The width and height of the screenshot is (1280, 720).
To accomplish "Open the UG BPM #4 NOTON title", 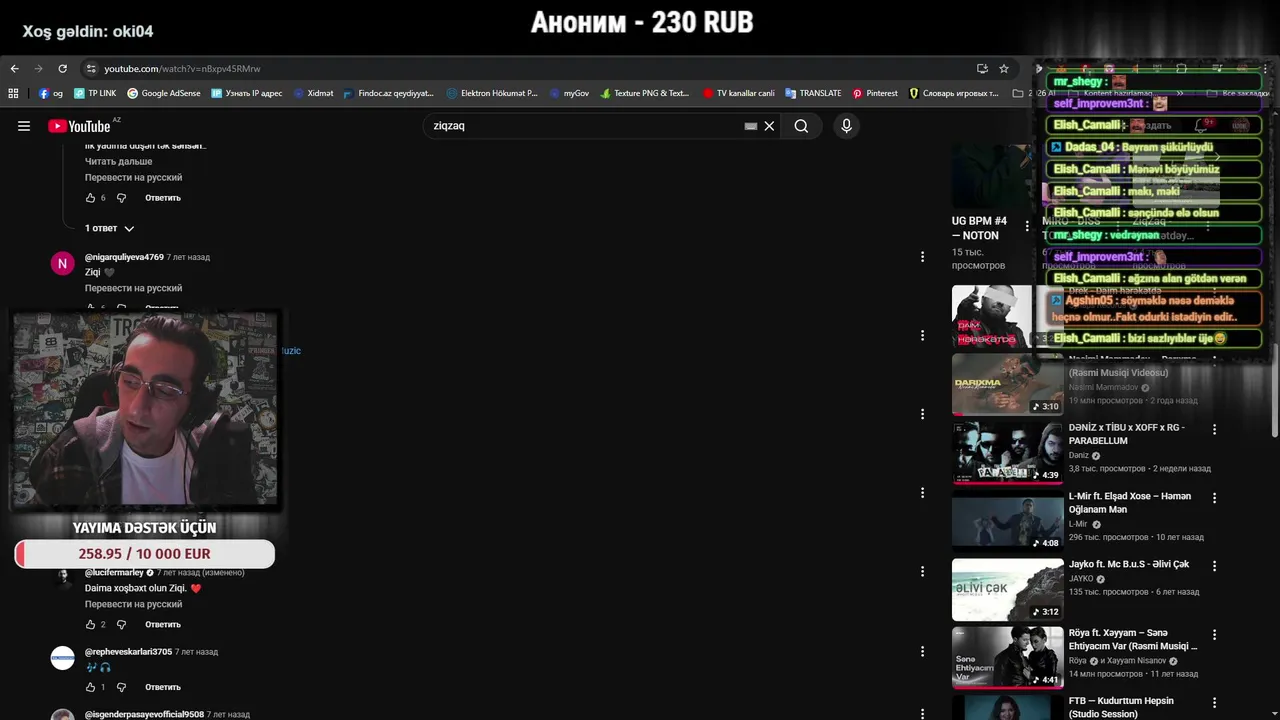I will pyautogui.click(x=980, y=228).
